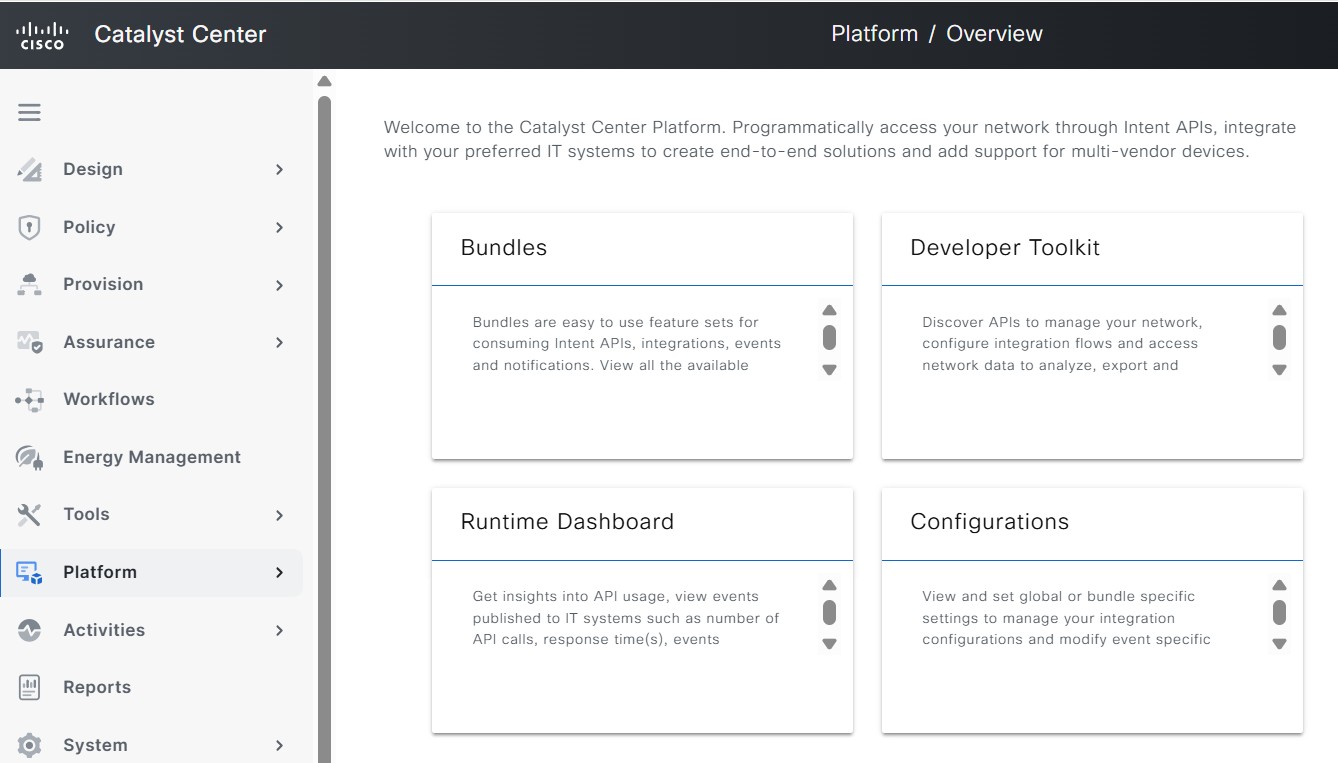The height and width of the screenshot is (763, 1338).
Task: Click the Cisco logo in the header
Action: (x=42, y=33)
